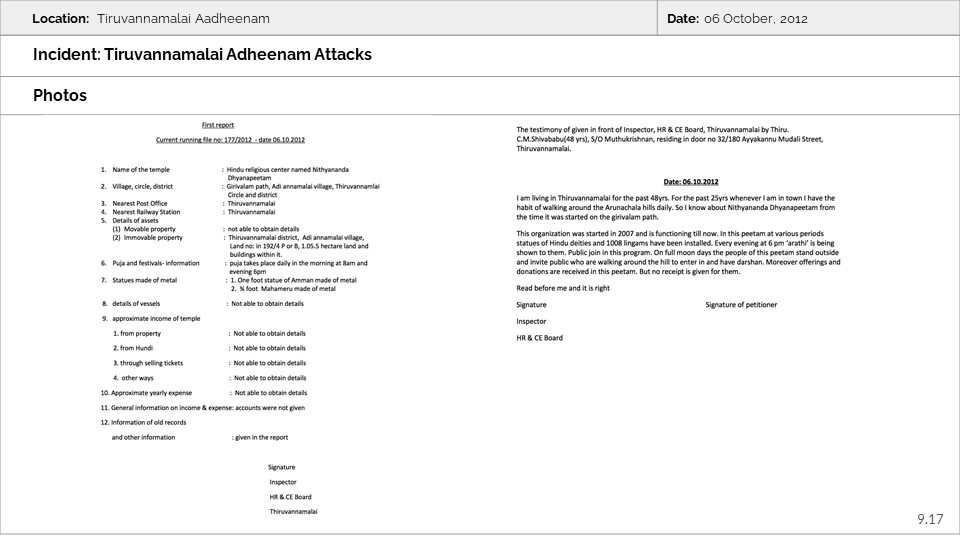Image resolution: width=960 pixels, height=540 pixels.
Task: Select the 'through selling tickets' income row
Action: (x=151, y=363)
